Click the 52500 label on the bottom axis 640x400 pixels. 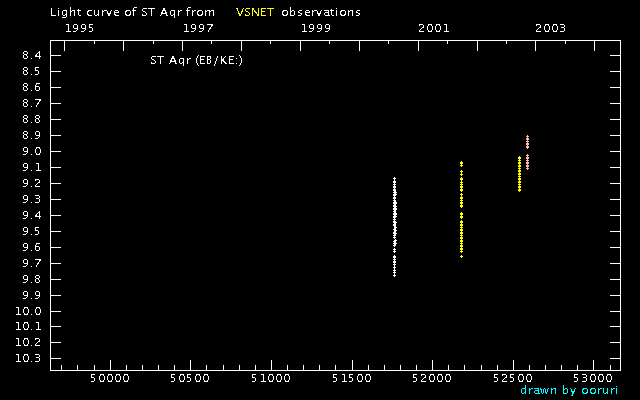pos(513,378)
